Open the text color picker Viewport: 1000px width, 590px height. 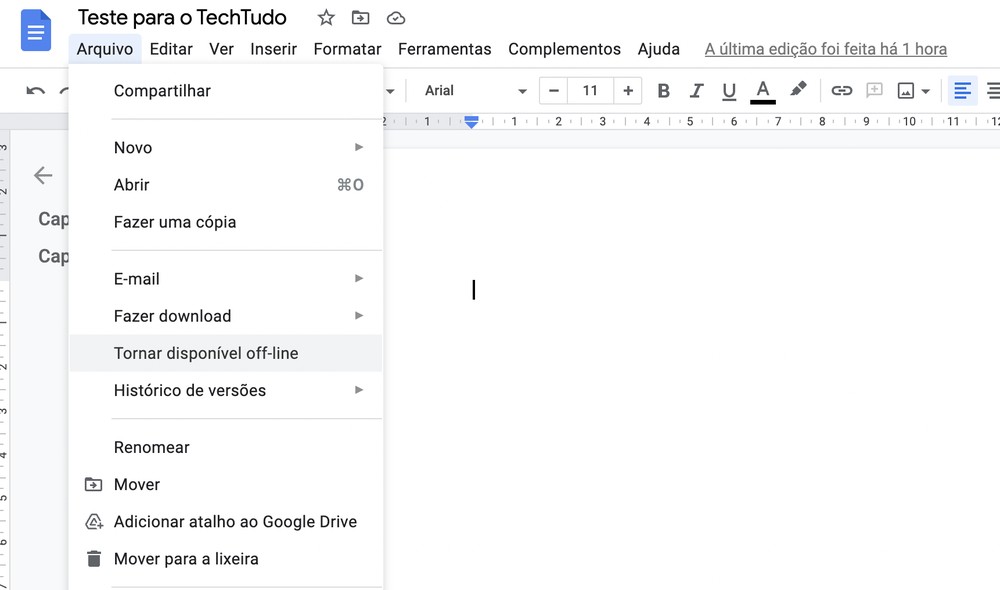click(762, 90)
